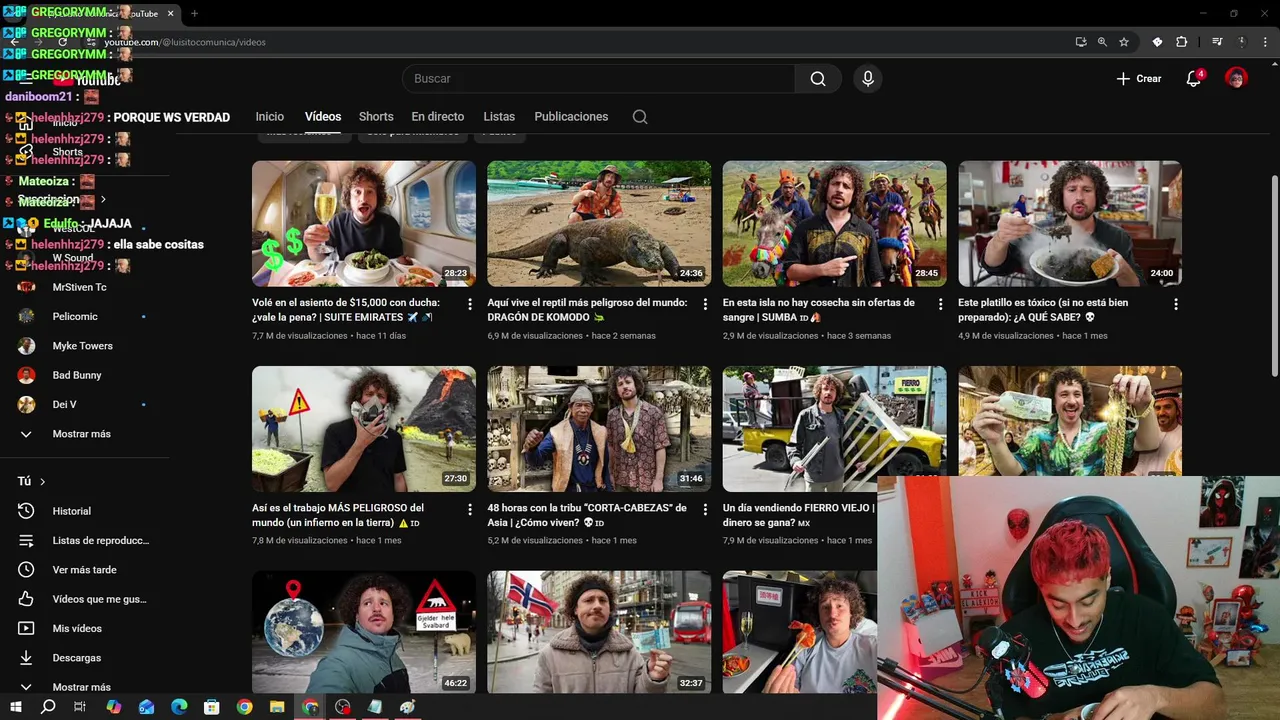Open the Publicaciones tab
The width and height of the screenshot is (1280, 720).
click(x=571, y=117)
